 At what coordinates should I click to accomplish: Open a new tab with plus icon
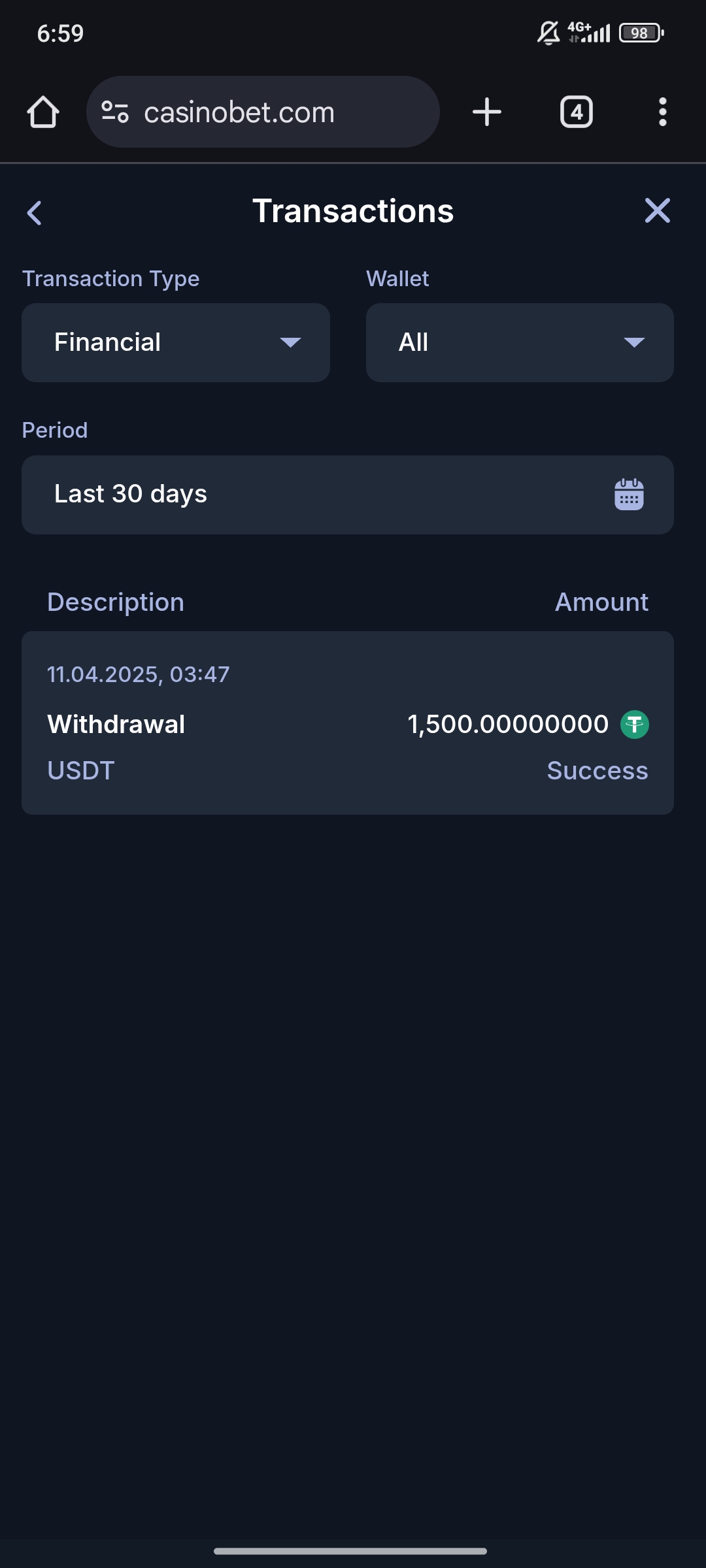point(487,112)
